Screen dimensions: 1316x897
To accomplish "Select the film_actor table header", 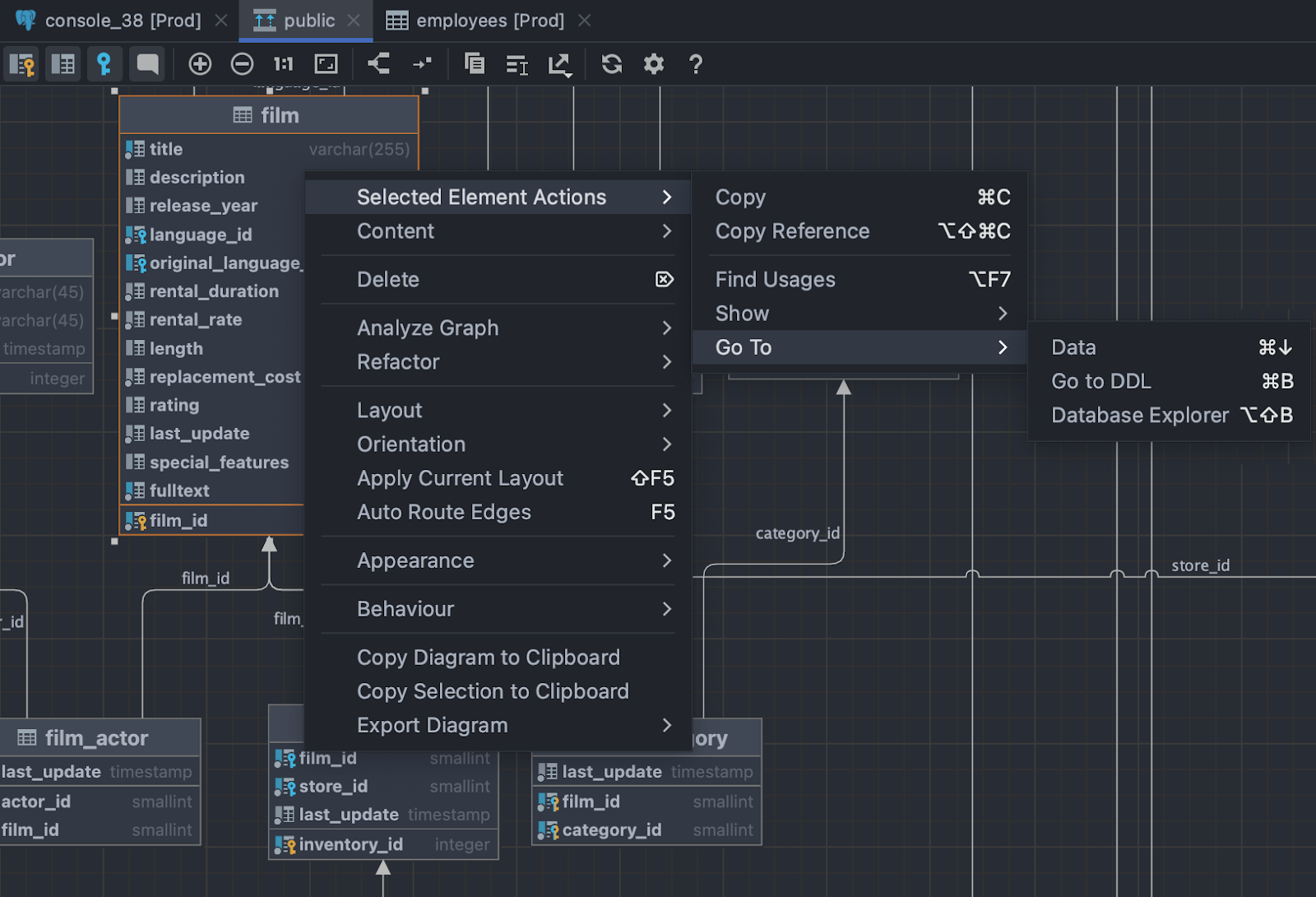I will (96, 738).
